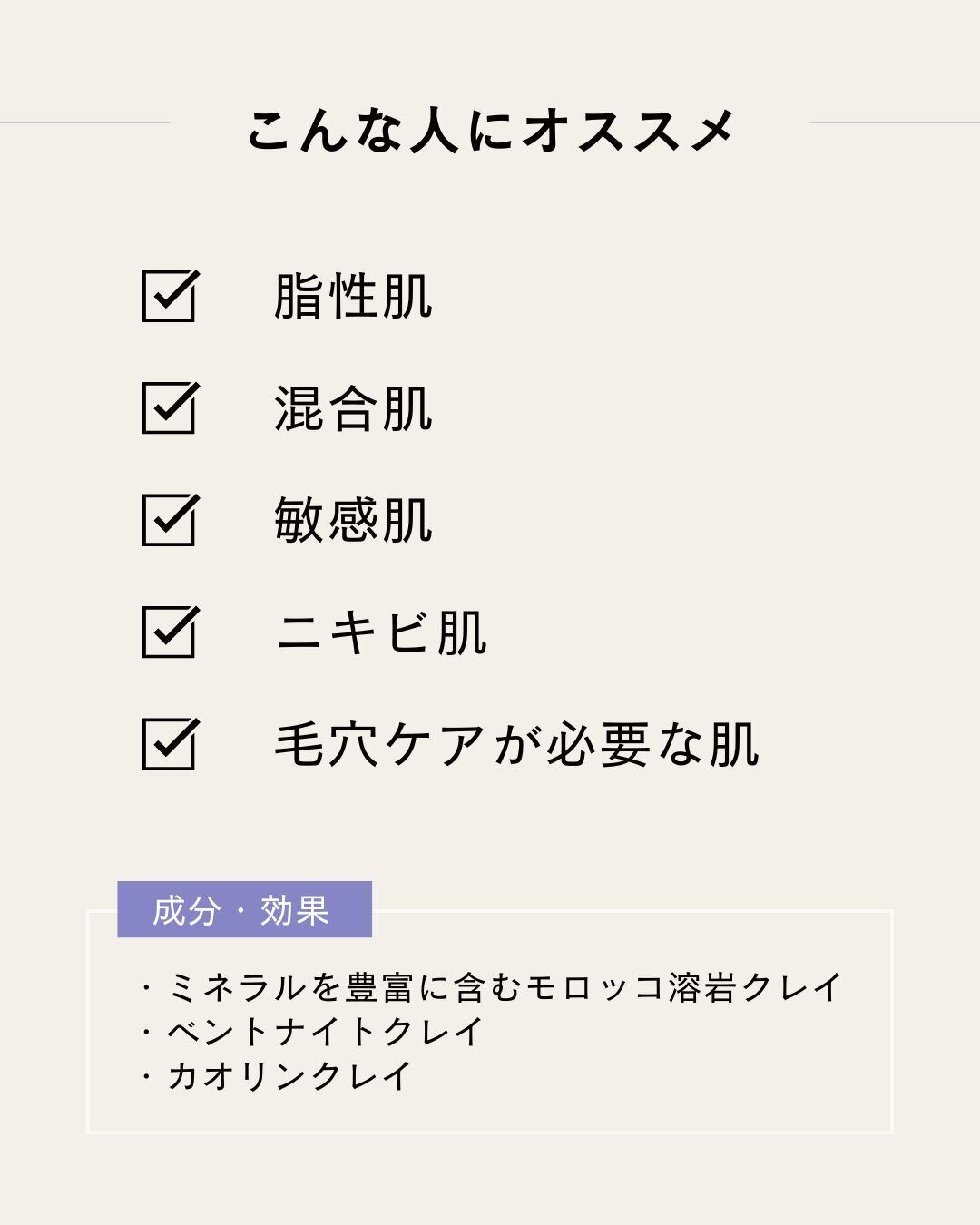This screenshot has height=1225, width=980.
Task: Click the カオリンクレイ ingredient line
Action: tap(289, 1076)
